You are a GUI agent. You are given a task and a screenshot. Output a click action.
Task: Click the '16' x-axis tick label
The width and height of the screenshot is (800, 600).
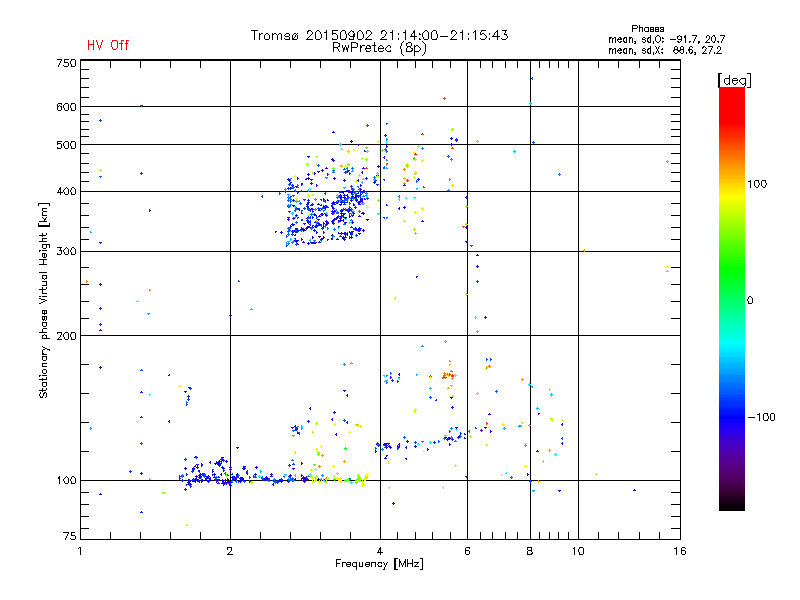[x=680, y=551]
